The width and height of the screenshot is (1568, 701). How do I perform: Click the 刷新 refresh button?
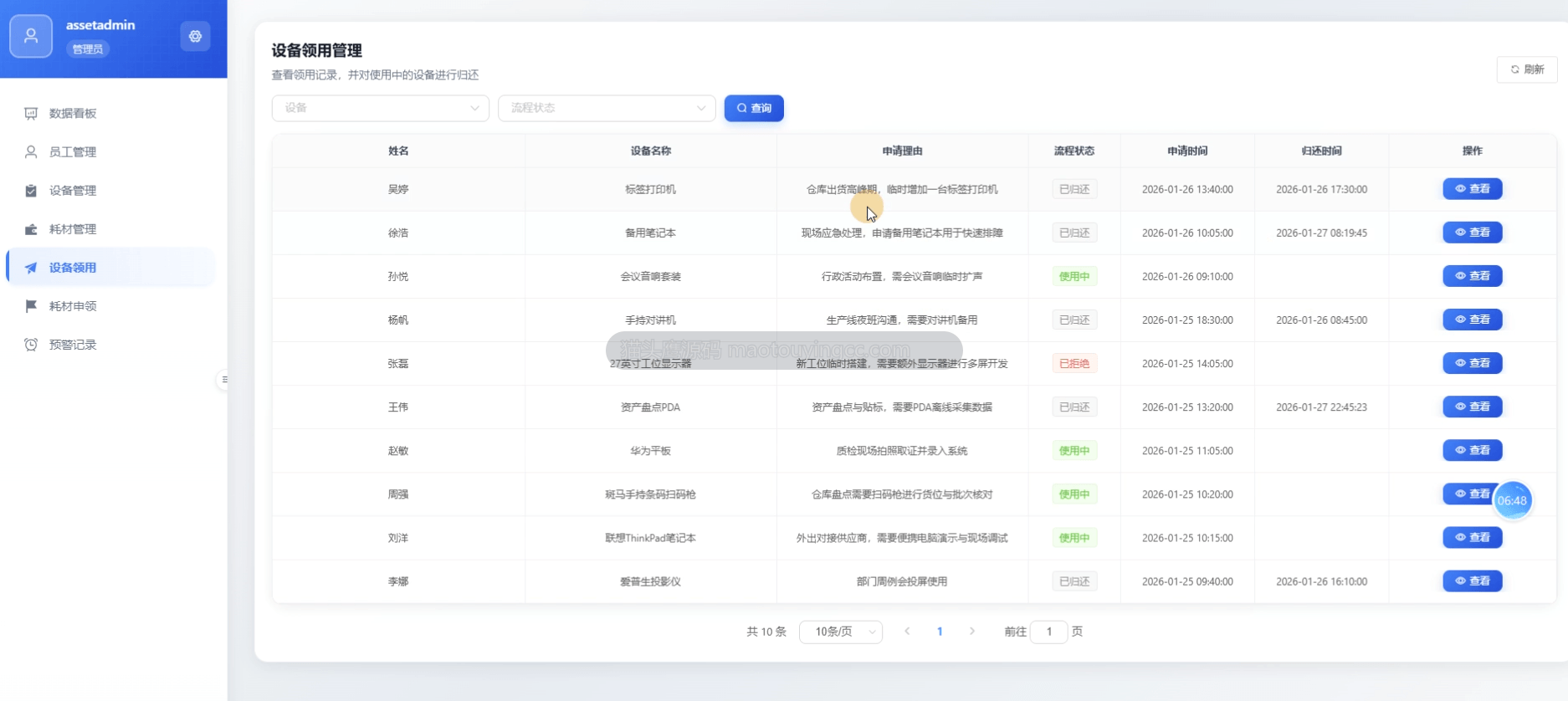(x=1527, y=69)
